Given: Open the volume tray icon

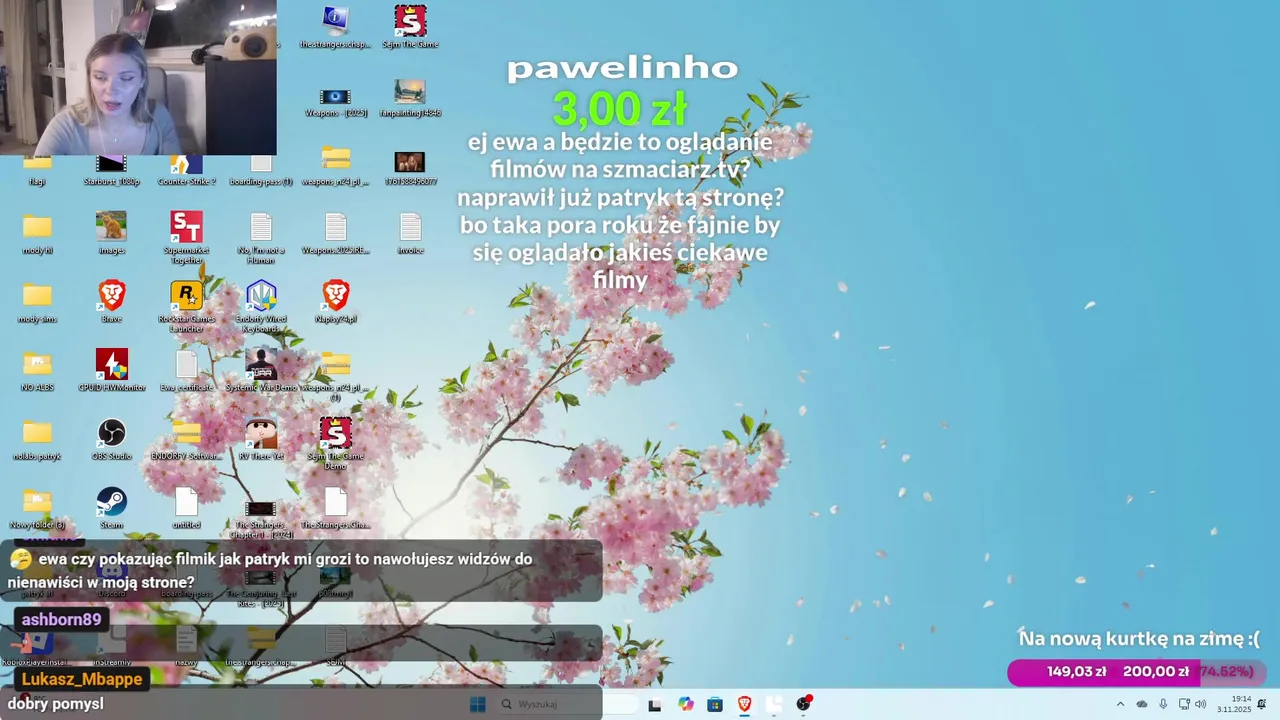Looking at the screenshot, I should point(1200,704).
